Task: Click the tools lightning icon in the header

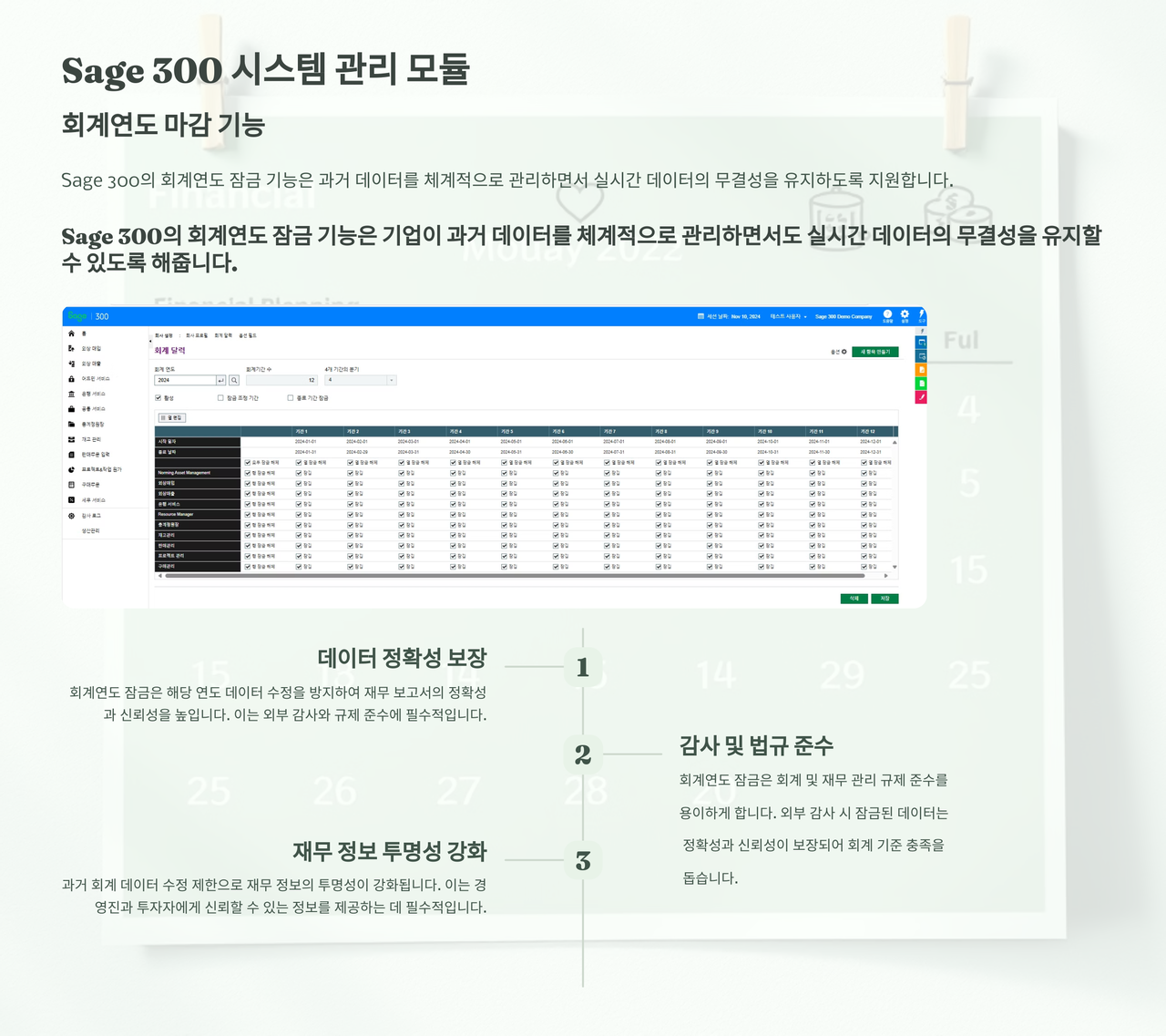Action: pos(921,313)
